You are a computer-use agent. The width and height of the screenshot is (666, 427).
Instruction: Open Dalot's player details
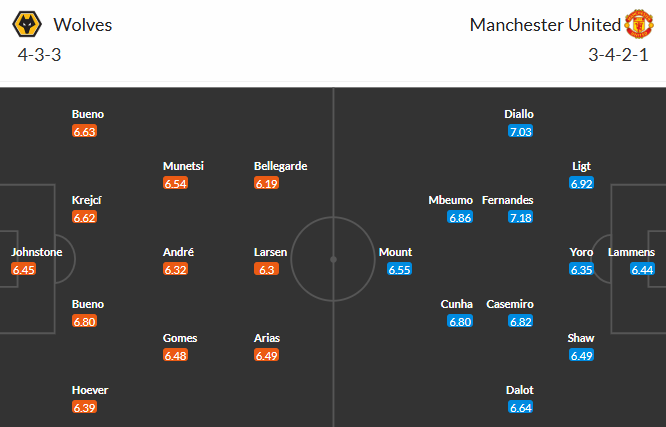520,390
